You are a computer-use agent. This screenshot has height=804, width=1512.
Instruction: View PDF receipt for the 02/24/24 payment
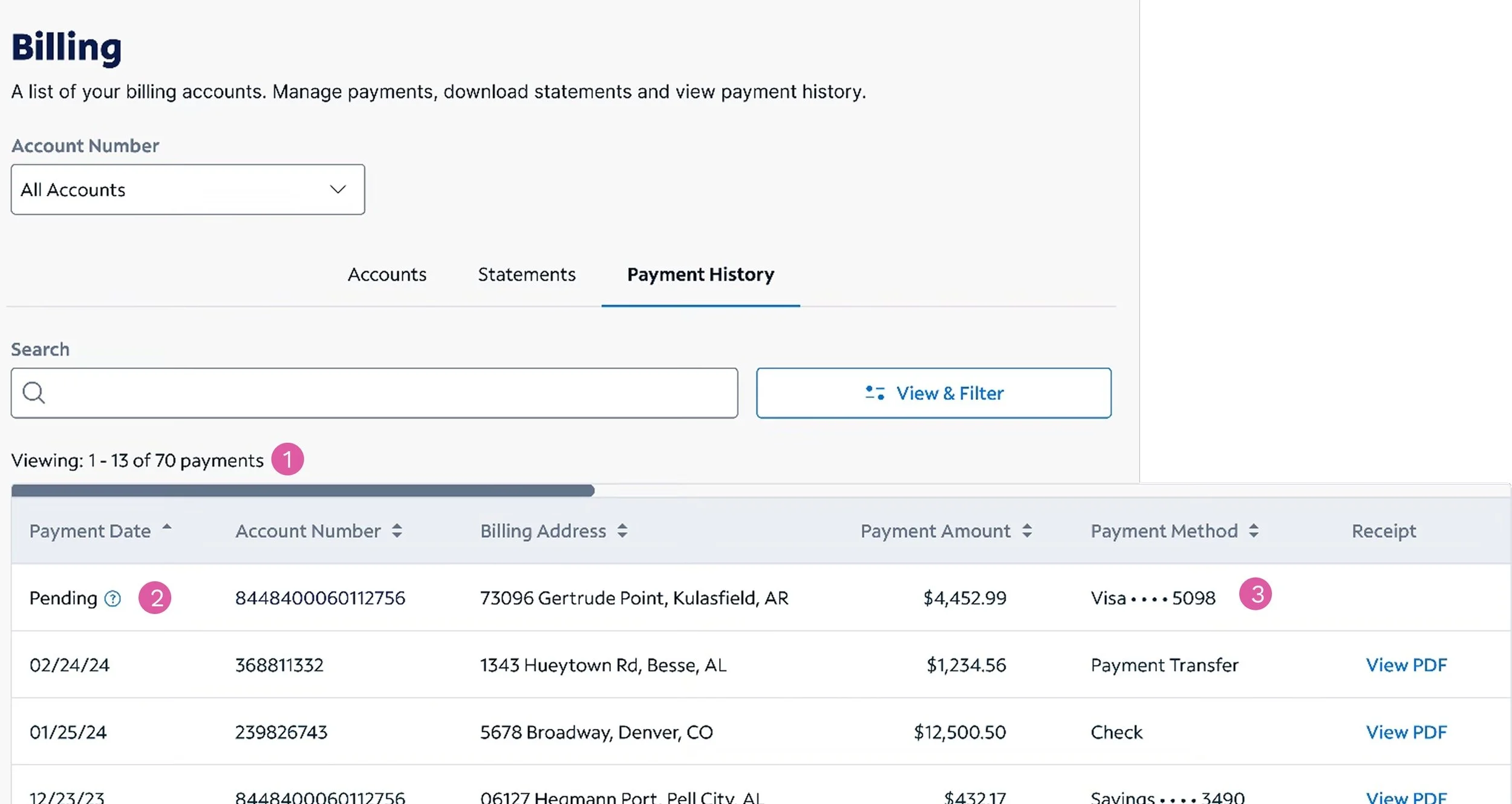[1406, 665]
